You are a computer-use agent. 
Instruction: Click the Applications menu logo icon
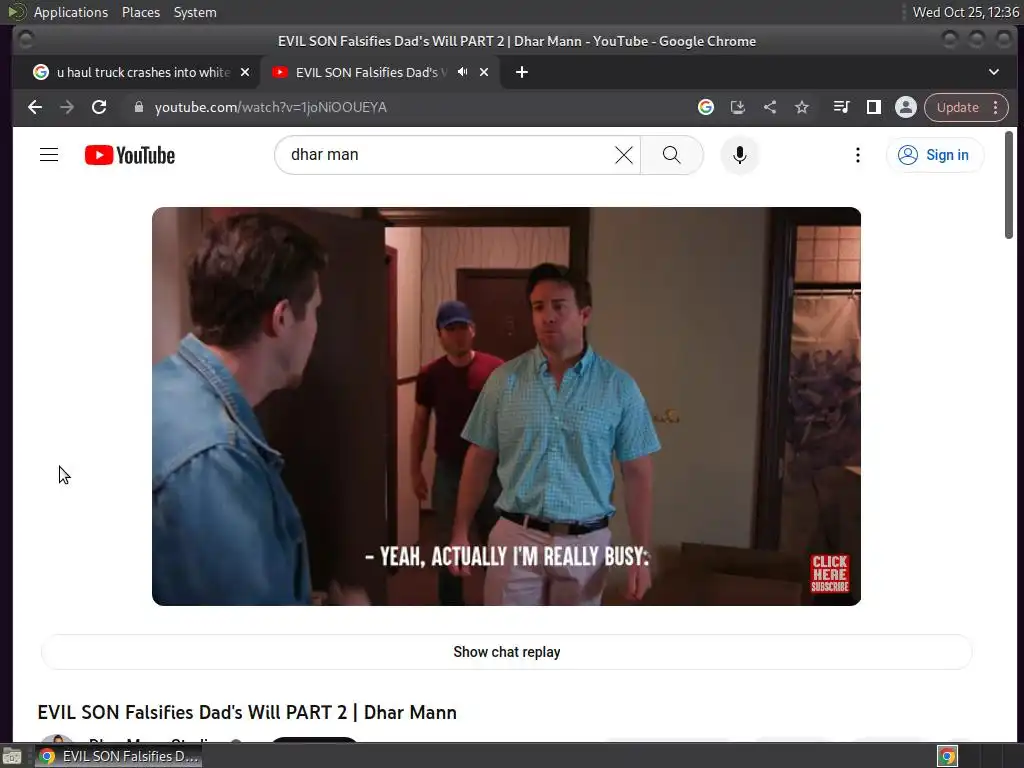click(17, 12)
